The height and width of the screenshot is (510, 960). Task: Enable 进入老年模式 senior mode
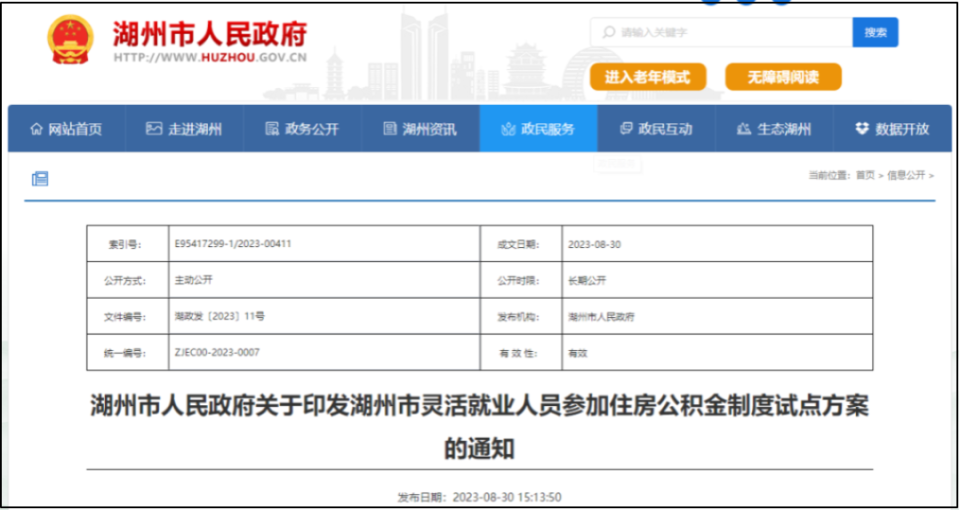coord(648,77)
